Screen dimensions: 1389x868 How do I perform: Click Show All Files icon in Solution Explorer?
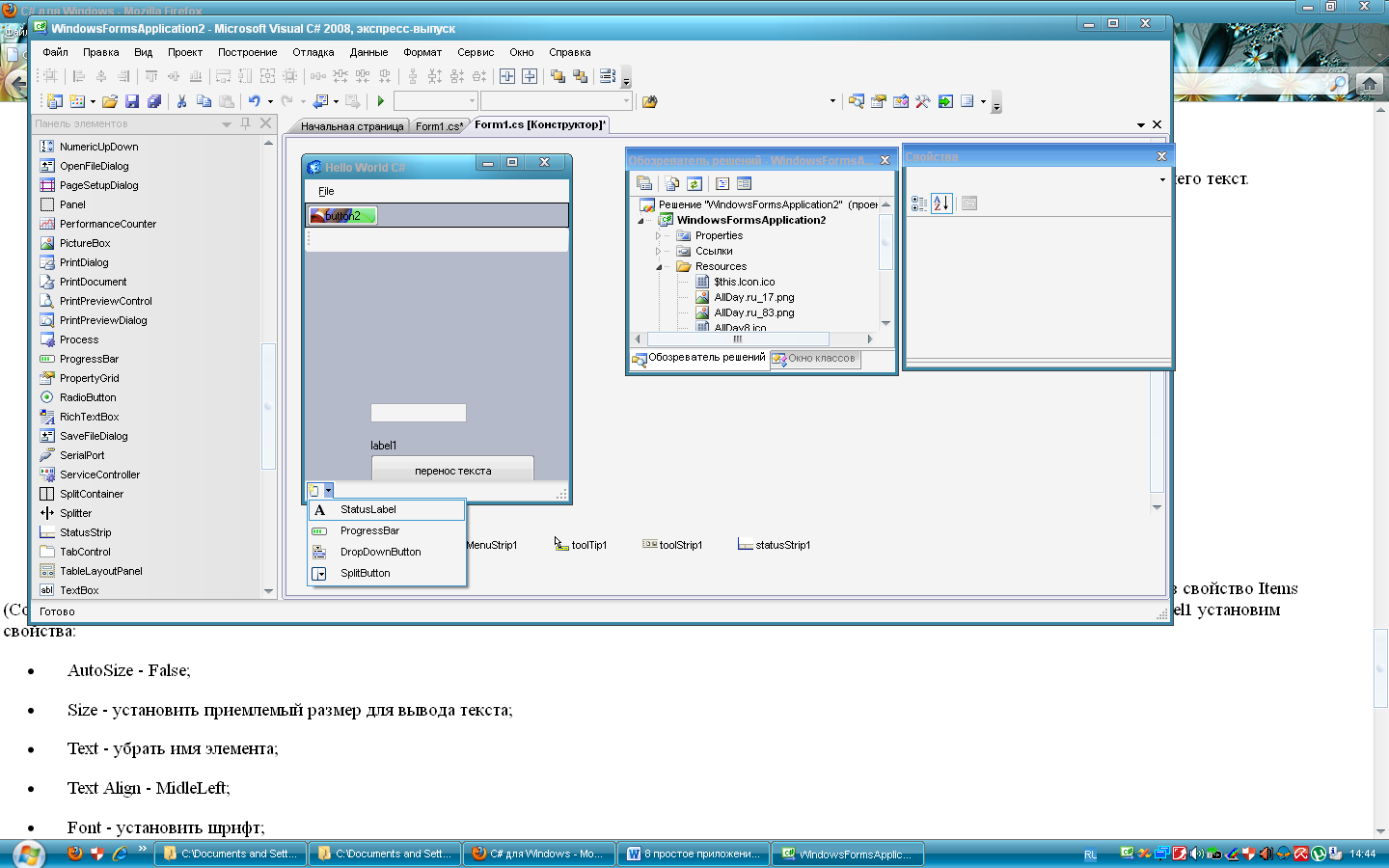(x=672, y=183)
